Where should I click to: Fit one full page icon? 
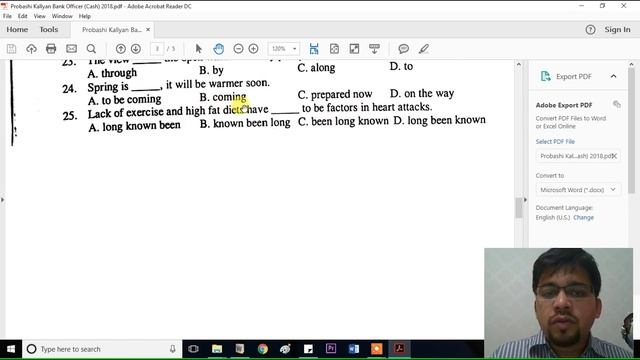[334, 49]
